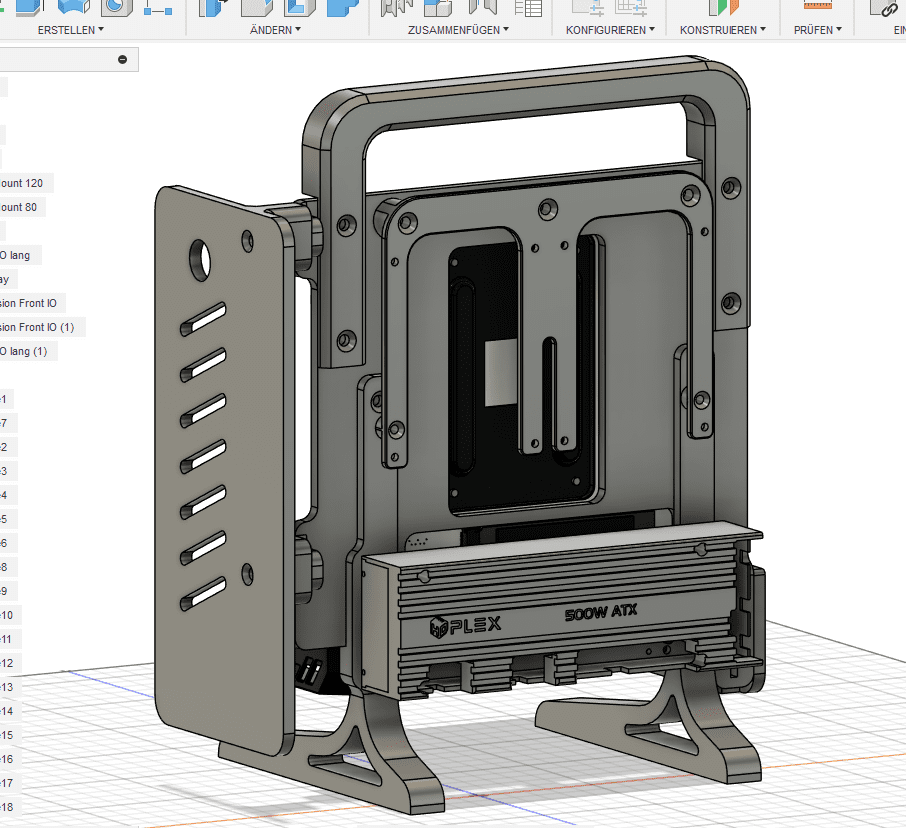The width and height of the screenshot is (906, 828).
Task: Open the ÄNDERN dropdown menu
Action: click(x=275, y=30)
